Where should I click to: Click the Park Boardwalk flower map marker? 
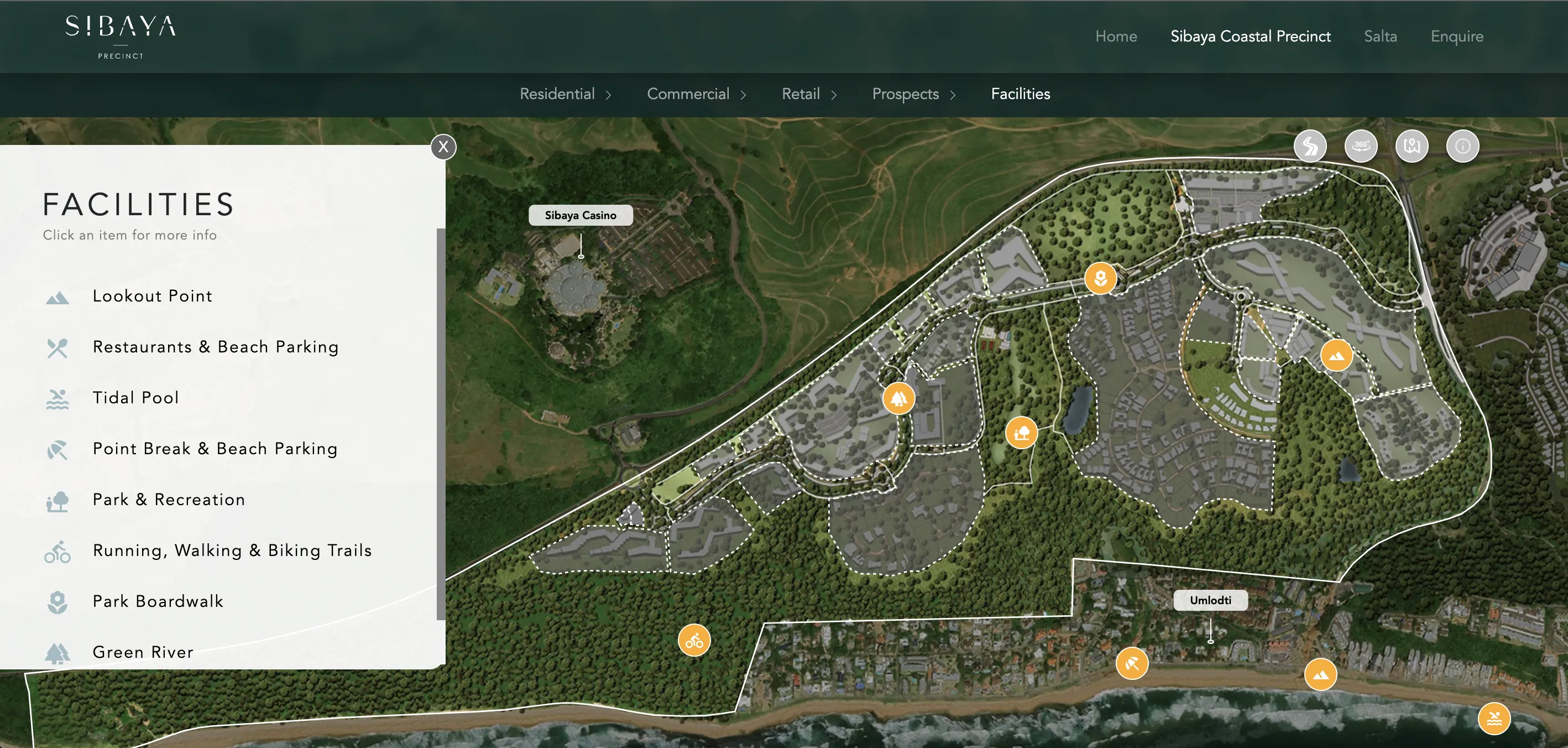coord(1100,278)
